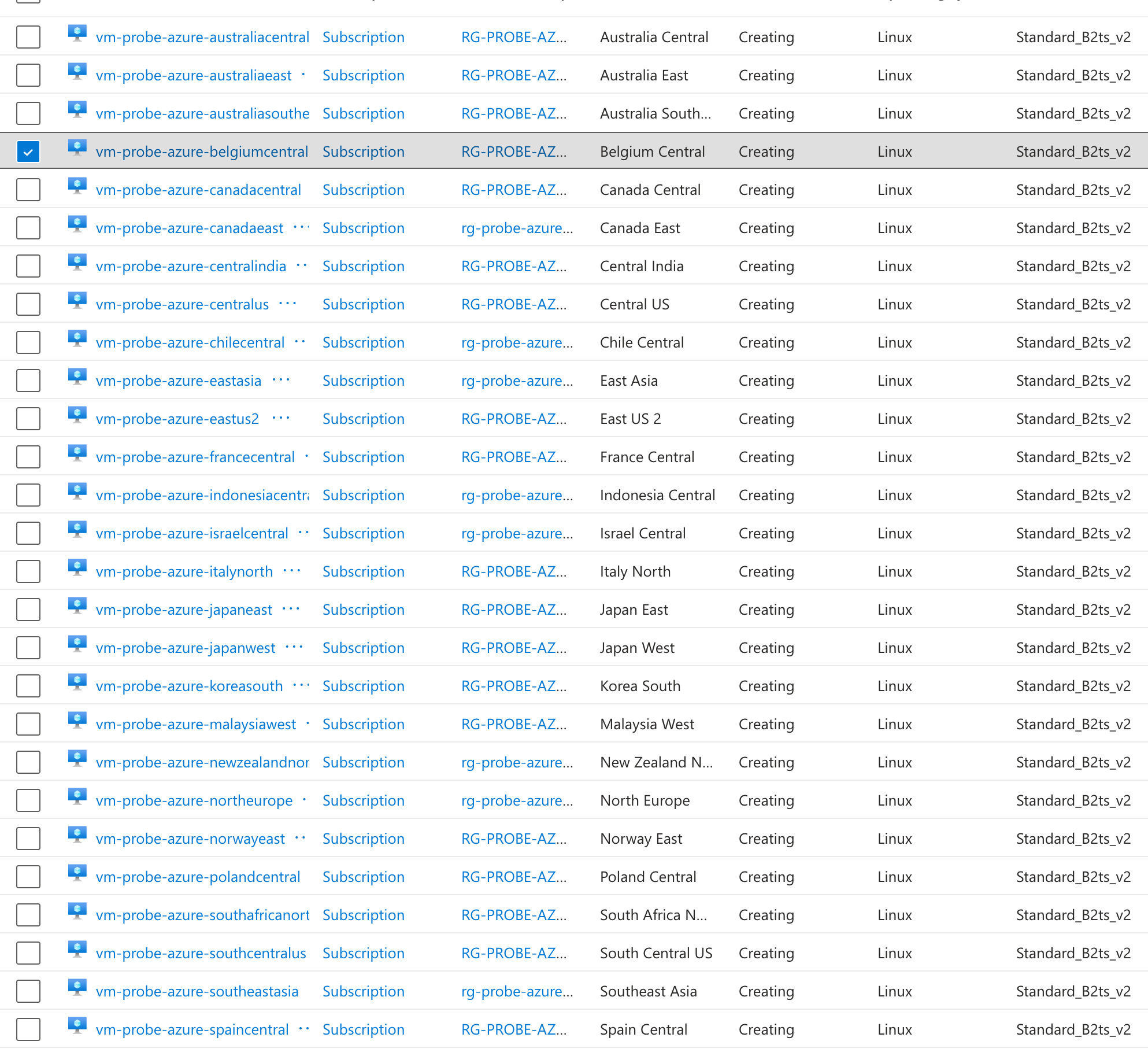Click VM icon beside vm-probe-azure-australiacentral
Image resolution: width=1148 pixels, height=1056 pixels.
(x=77, y=33)
